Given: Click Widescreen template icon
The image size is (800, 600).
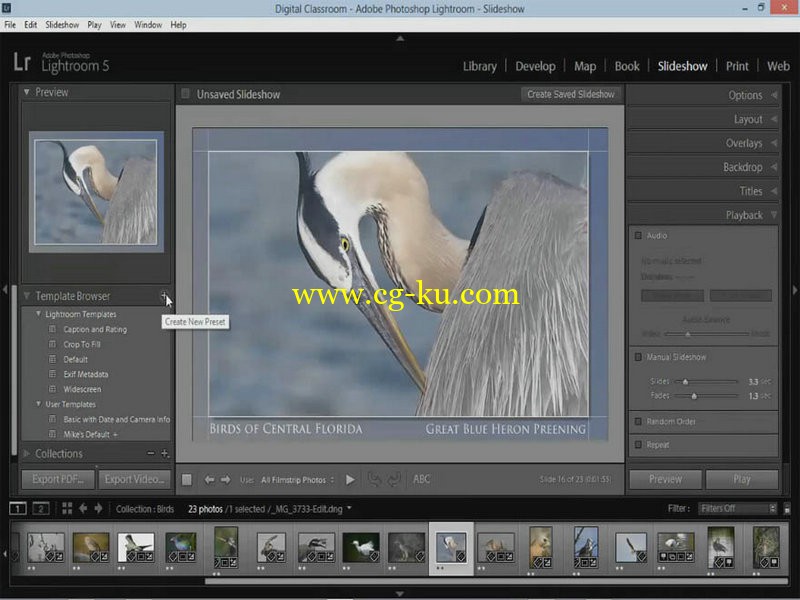Looking at the screenshot, I should coord(52,389).
